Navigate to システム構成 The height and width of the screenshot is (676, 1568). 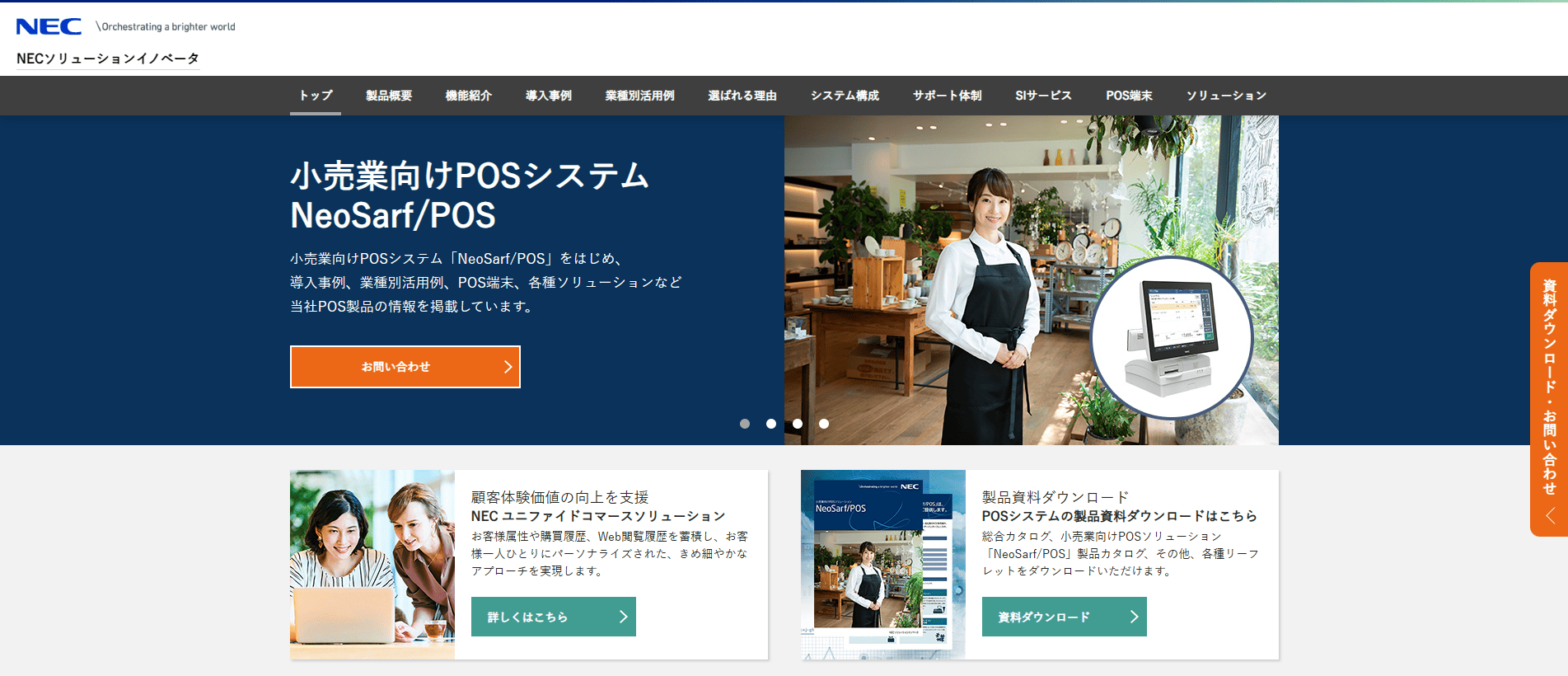[845, 96]
